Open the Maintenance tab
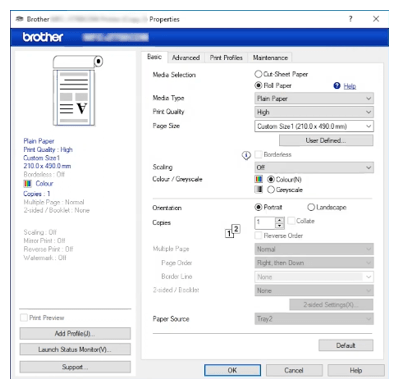This screenshot has width=400, height=390. [x=270, y=58]
